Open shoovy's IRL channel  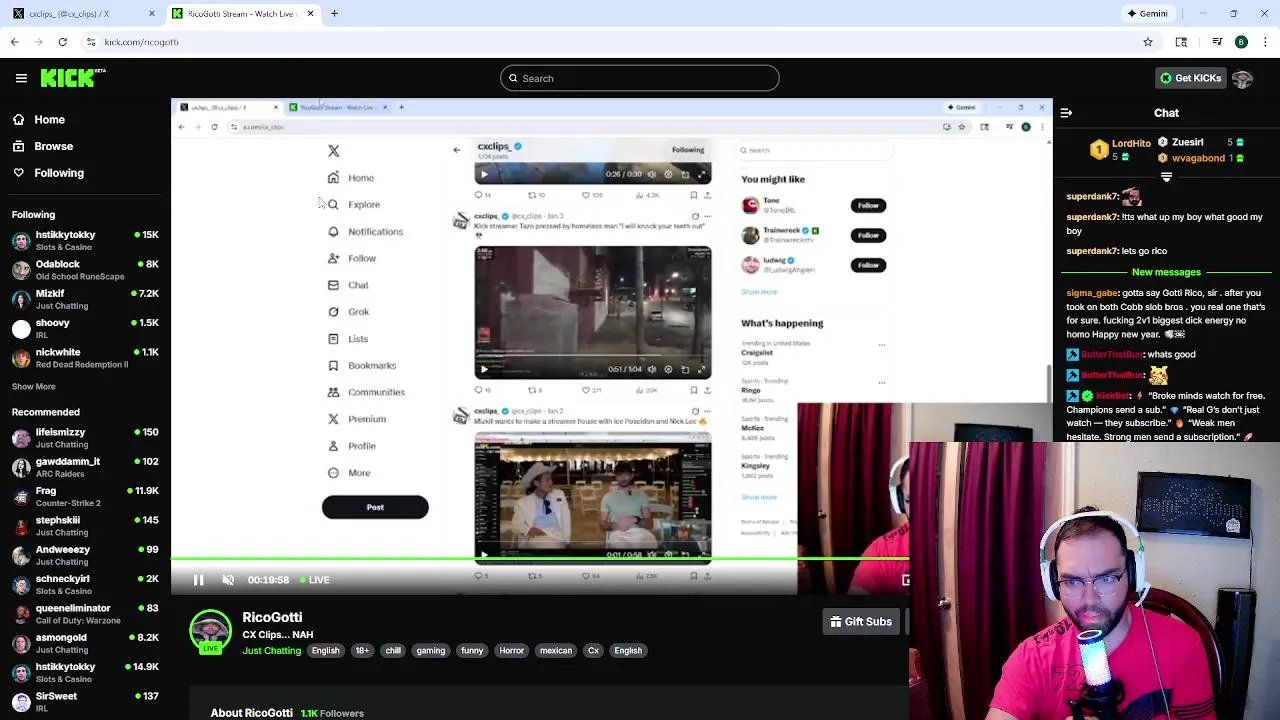(85, 329)
